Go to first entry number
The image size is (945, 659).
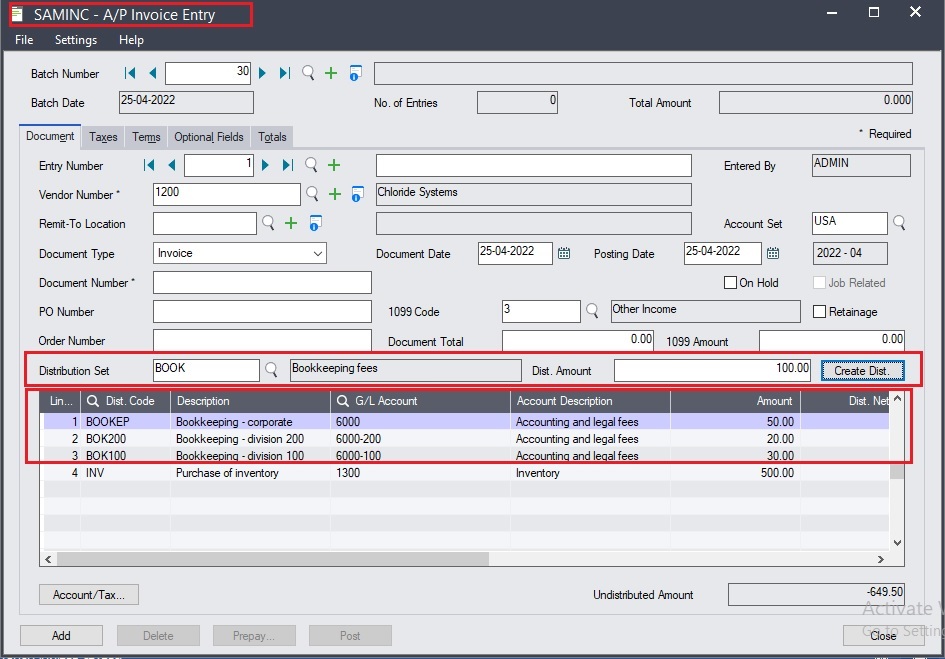point(149,165)
